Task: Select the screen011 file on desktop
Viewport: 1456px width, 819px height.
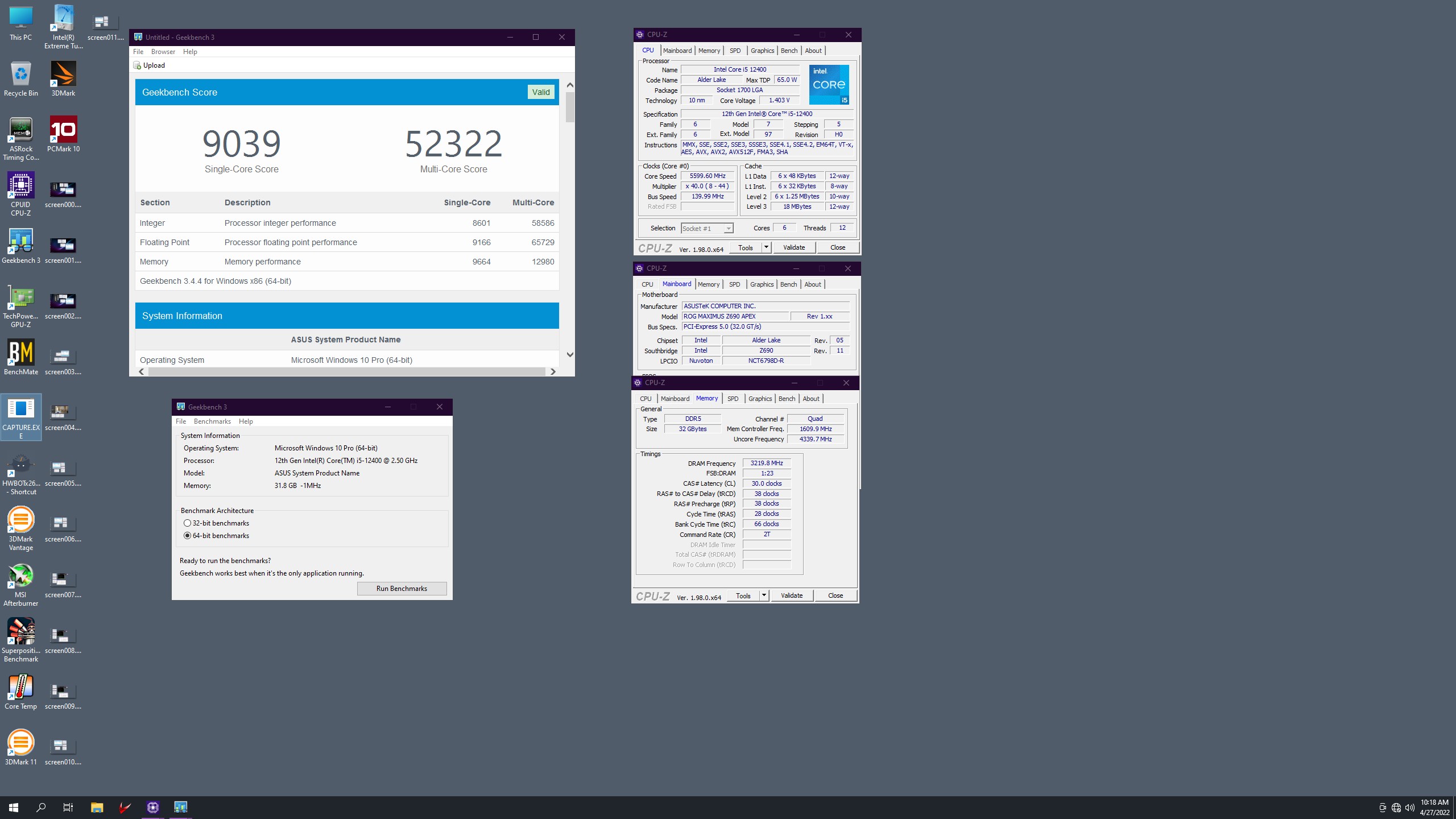Action: tap(105, 27)
